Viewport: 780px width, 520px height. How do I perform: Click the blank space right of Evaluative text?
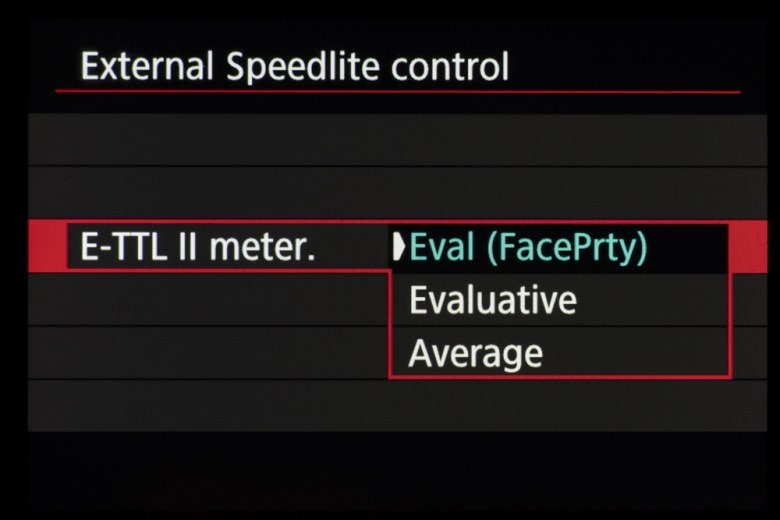(x=650, y=300)
